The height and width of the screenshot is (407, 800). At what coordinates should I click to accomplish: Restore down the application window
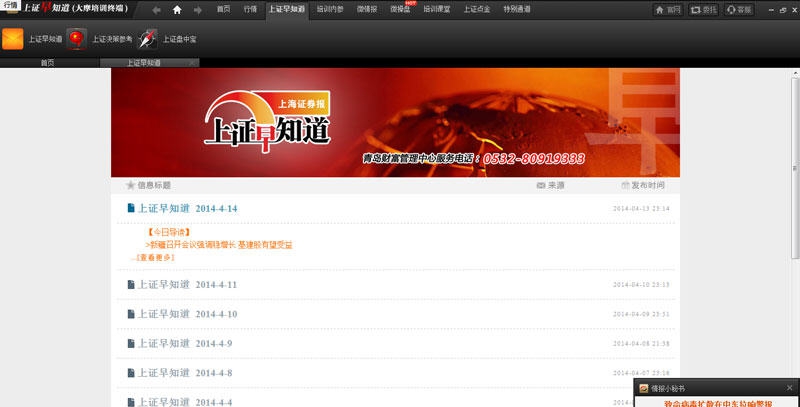coord(783,10)
